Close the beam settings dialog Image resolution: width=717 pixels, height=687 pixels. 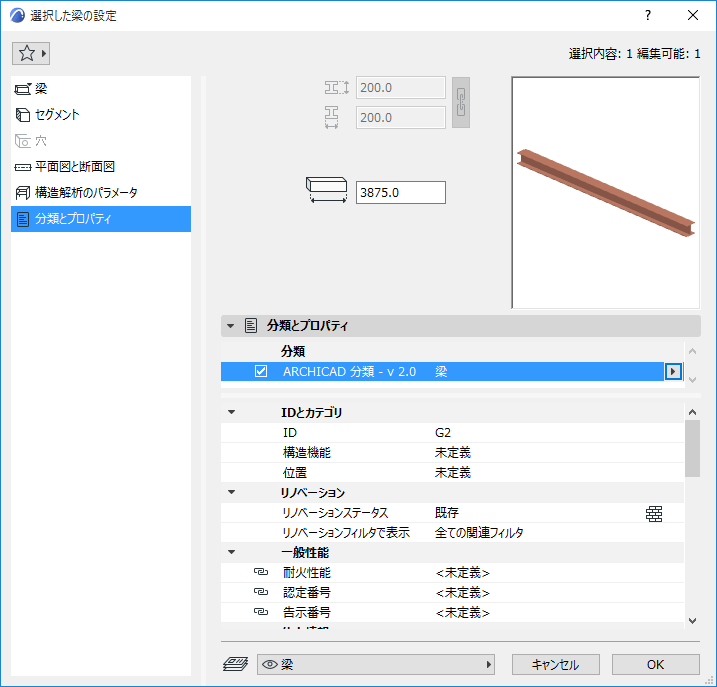[x=693, y=16]
